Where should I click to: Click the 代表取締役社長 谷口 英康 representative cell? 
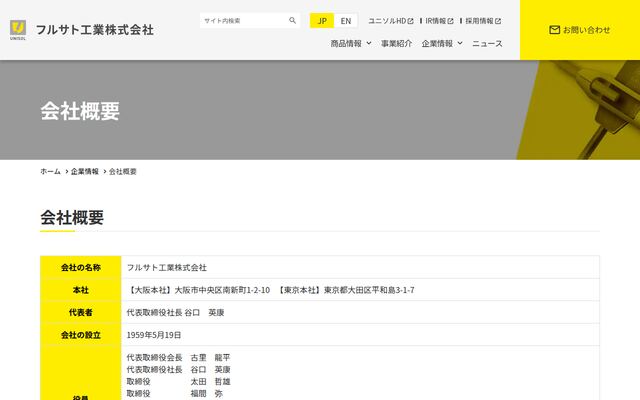pos(360,312)
